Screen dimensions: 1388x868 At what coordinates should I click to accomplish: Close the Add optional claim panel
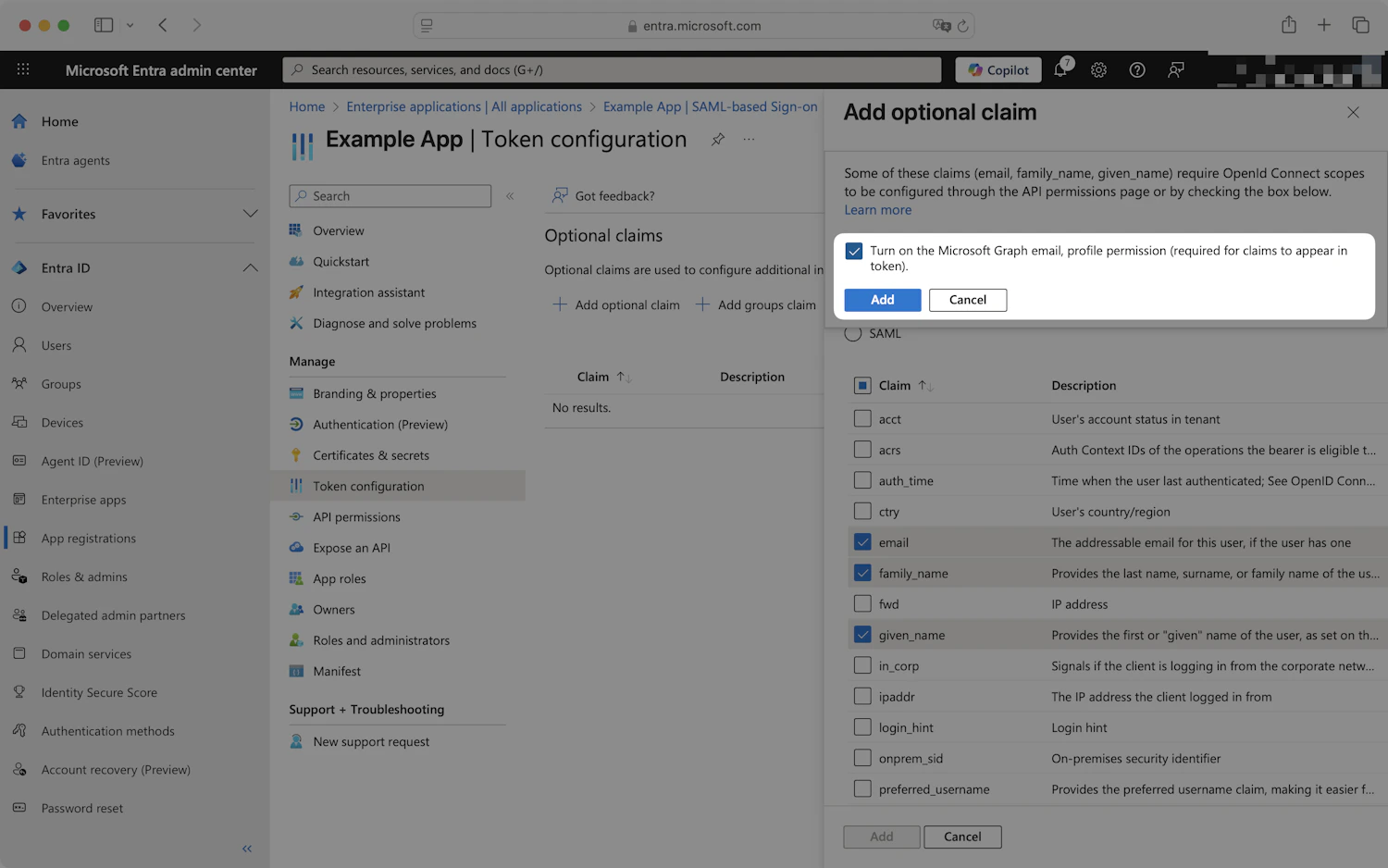[x=1353, y=112]
